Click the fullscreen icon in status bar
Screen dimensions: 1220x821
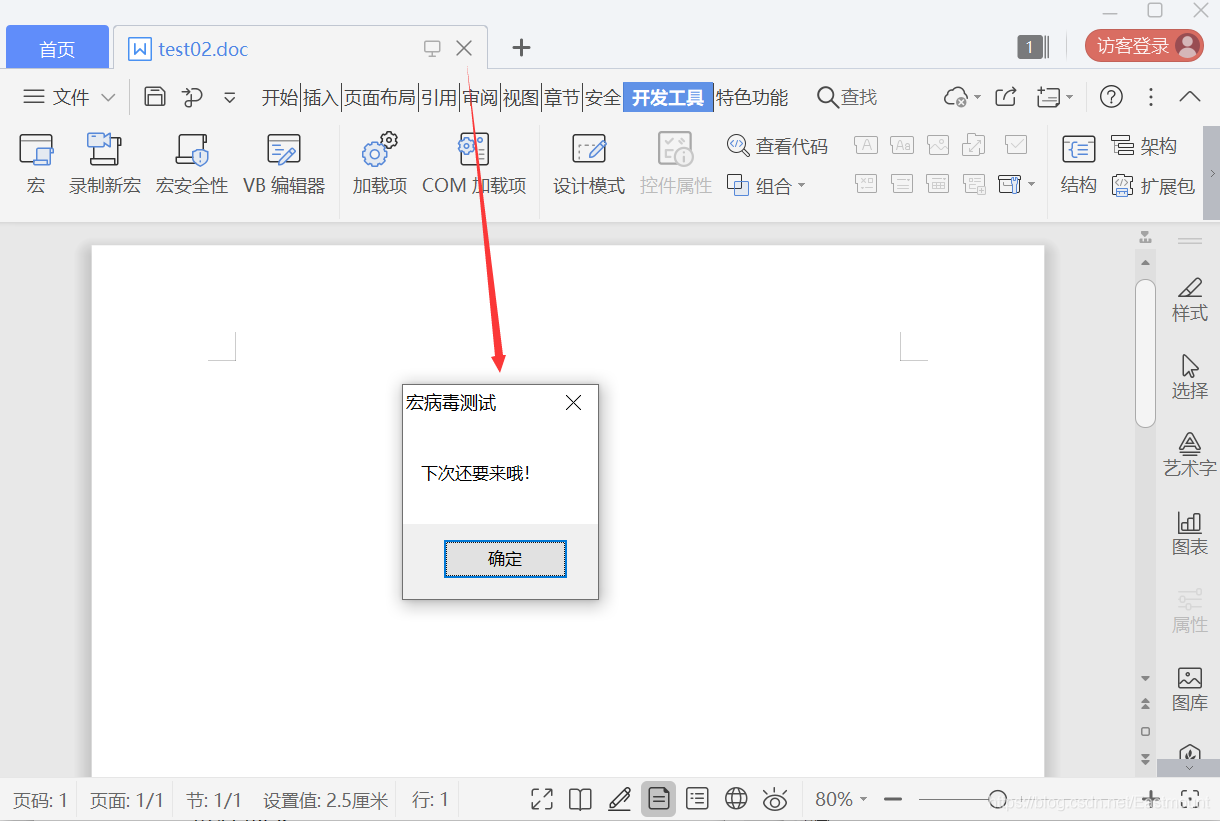click(542, 799)
